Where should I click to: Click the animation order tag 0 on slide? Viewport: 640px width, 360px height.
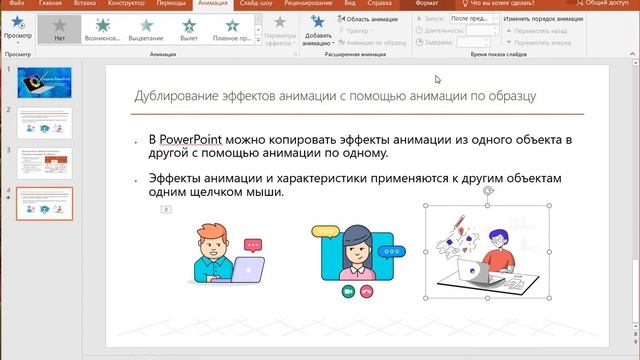pos(166,209)
